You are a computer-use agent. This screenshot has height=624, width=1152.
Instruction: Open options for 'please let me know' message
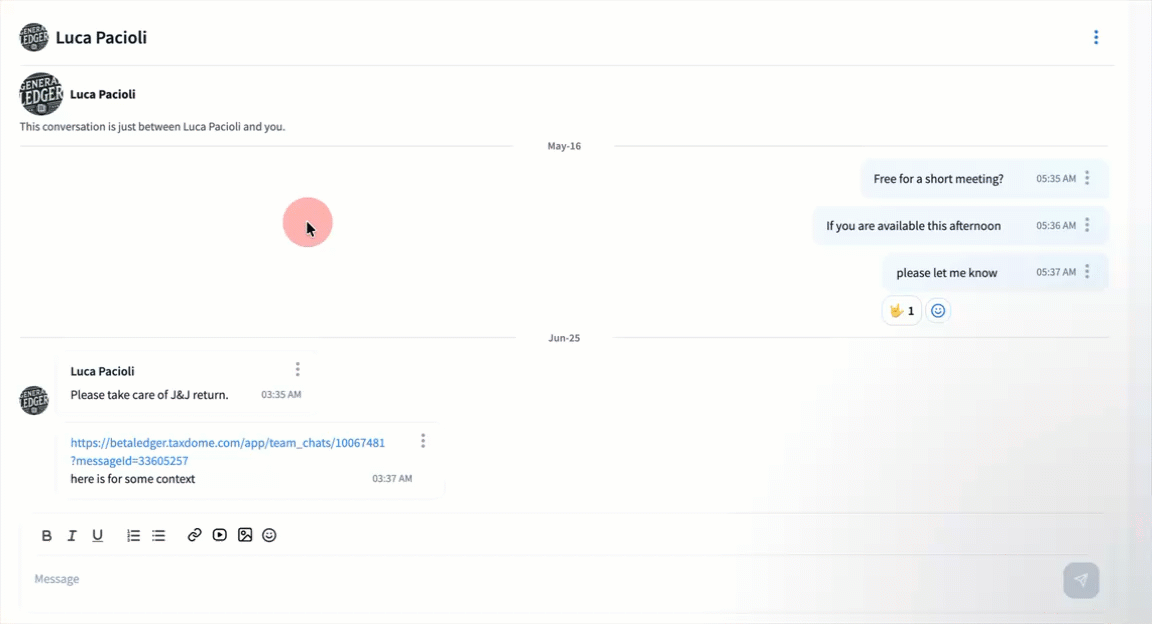tap(1087, 272)
